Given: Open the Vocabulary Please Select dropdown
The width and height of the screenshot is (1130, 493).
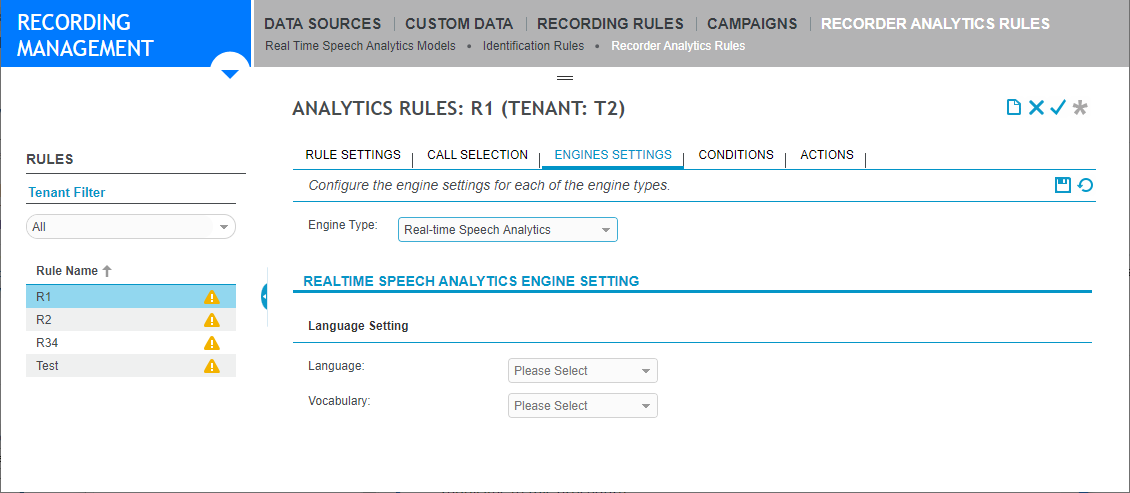Looking at the screenshot, I should pyautogui.click(x=582, y=405).
